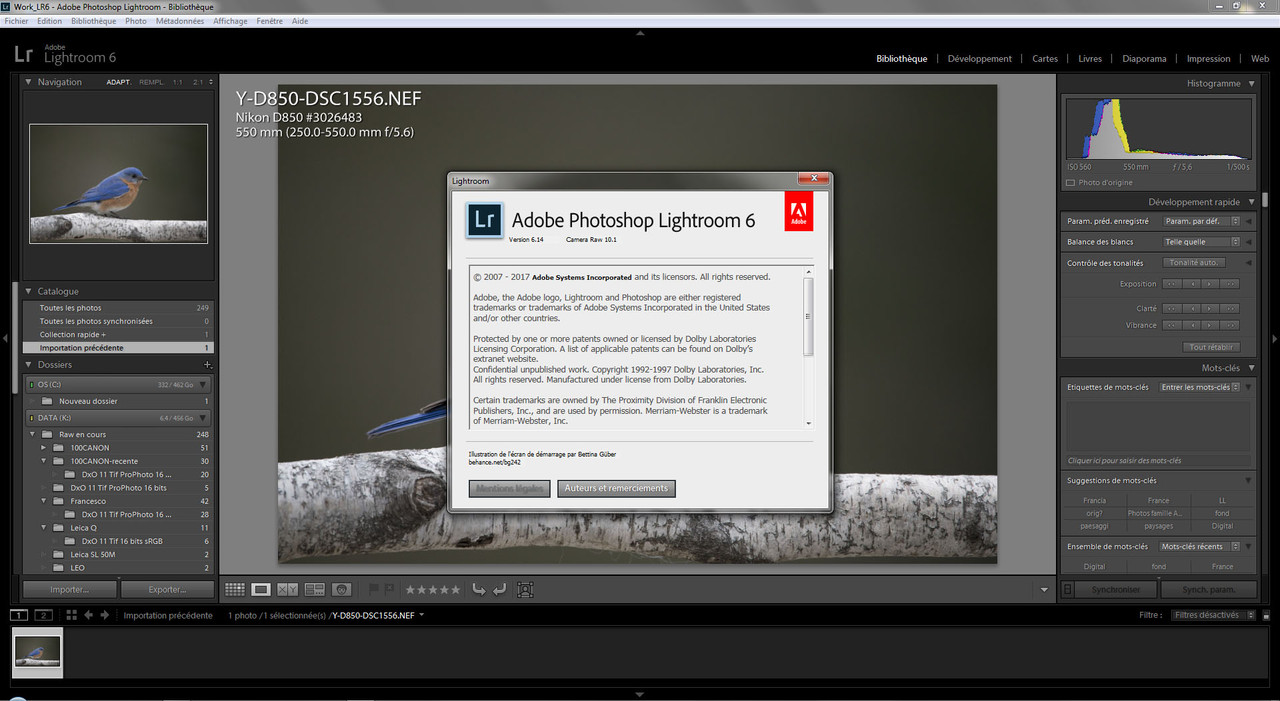
Task: Set navigator zoom to REMPL.
Action: point(152,82)
